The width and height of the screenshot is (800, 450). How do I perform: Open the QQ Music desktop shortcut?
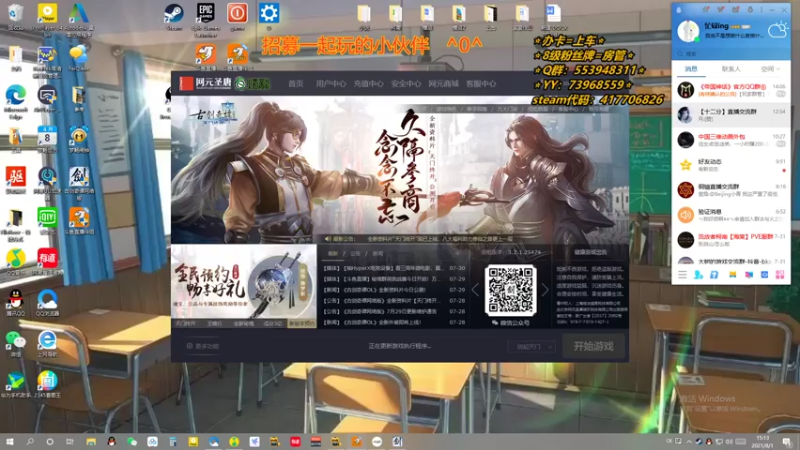[x=16, y=261]
